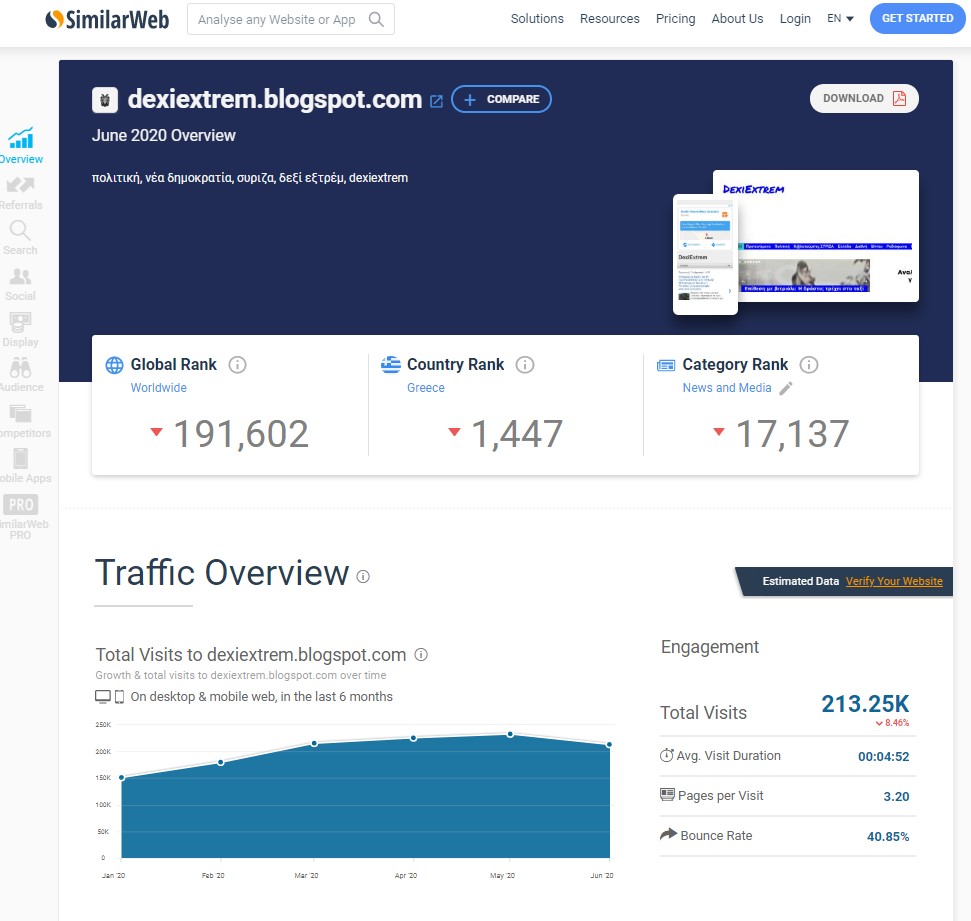
Task: Click the globe icon next to Global Rank
Action: [115, 365]
